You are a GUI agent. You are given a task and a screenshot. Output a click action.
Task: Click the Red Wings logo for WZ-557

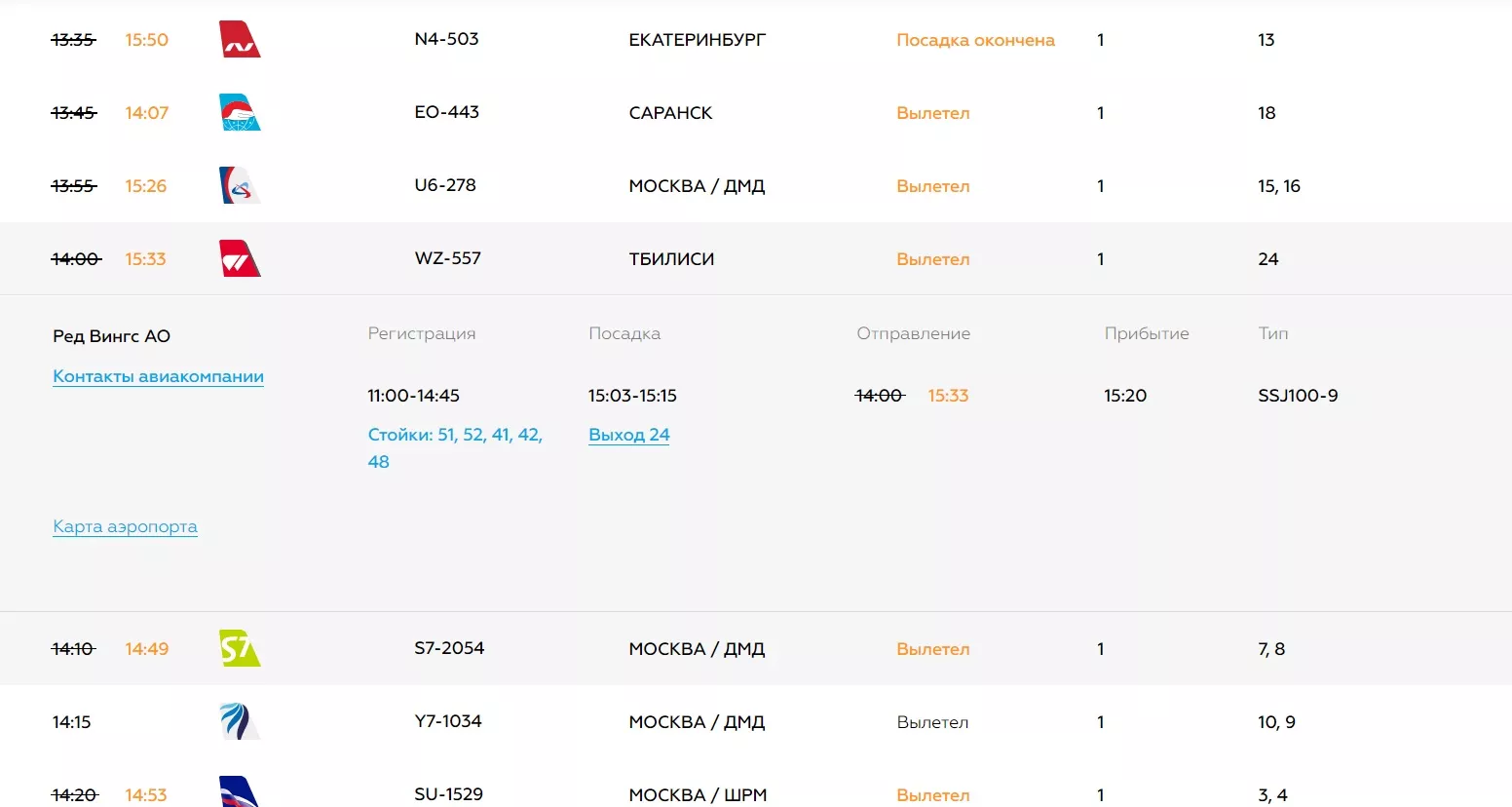click(x=240, y=259)
